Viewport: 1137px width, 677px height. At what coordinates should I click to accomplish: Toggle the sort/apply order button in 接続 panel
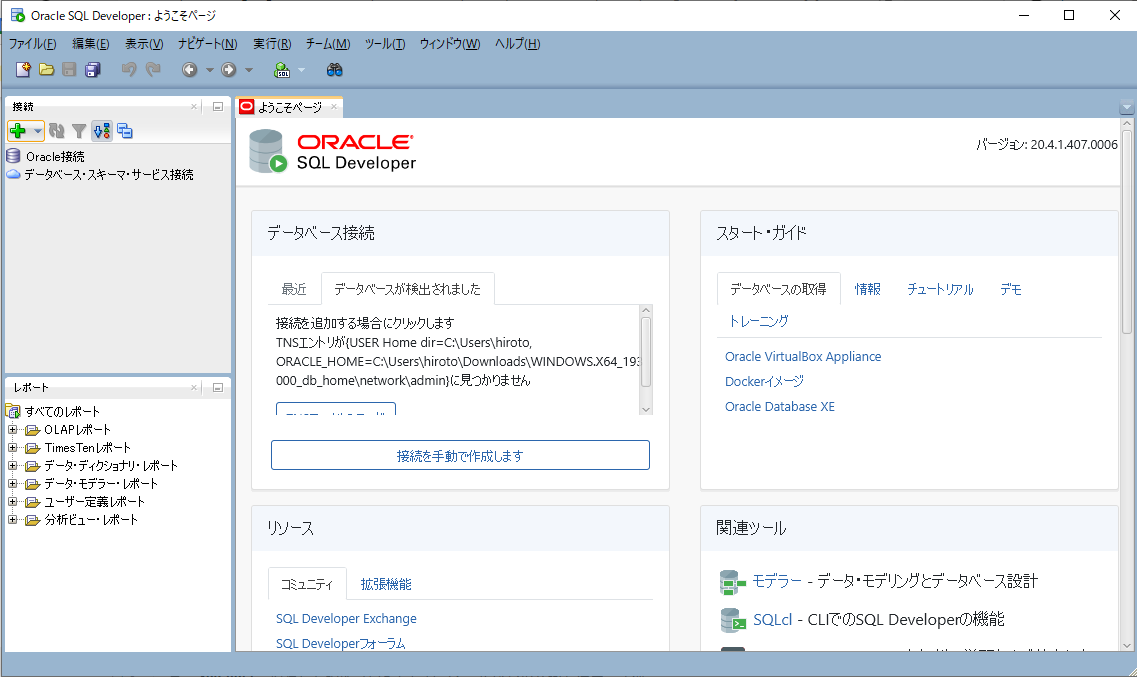pyautogui.click(x=101, y=131)
